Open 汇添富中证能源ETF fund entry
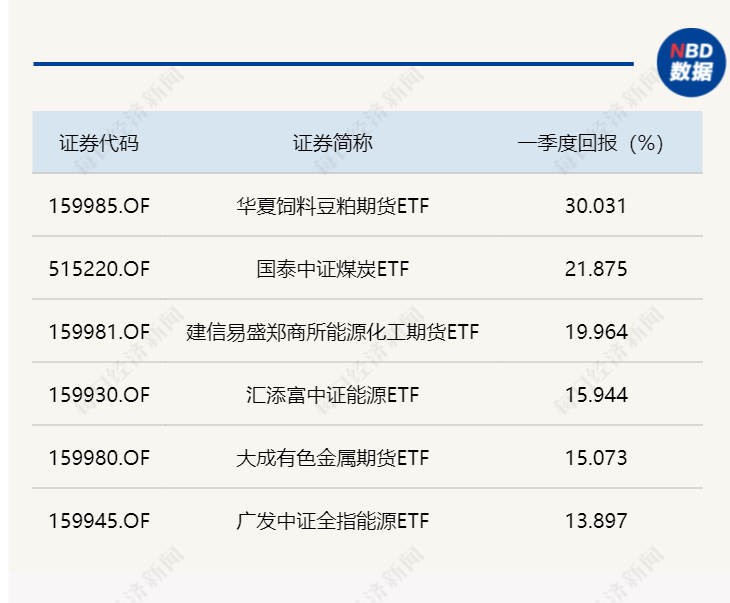The height and width of the screenshot is (603, 730). pyautogui.click(x=332, y=395)
